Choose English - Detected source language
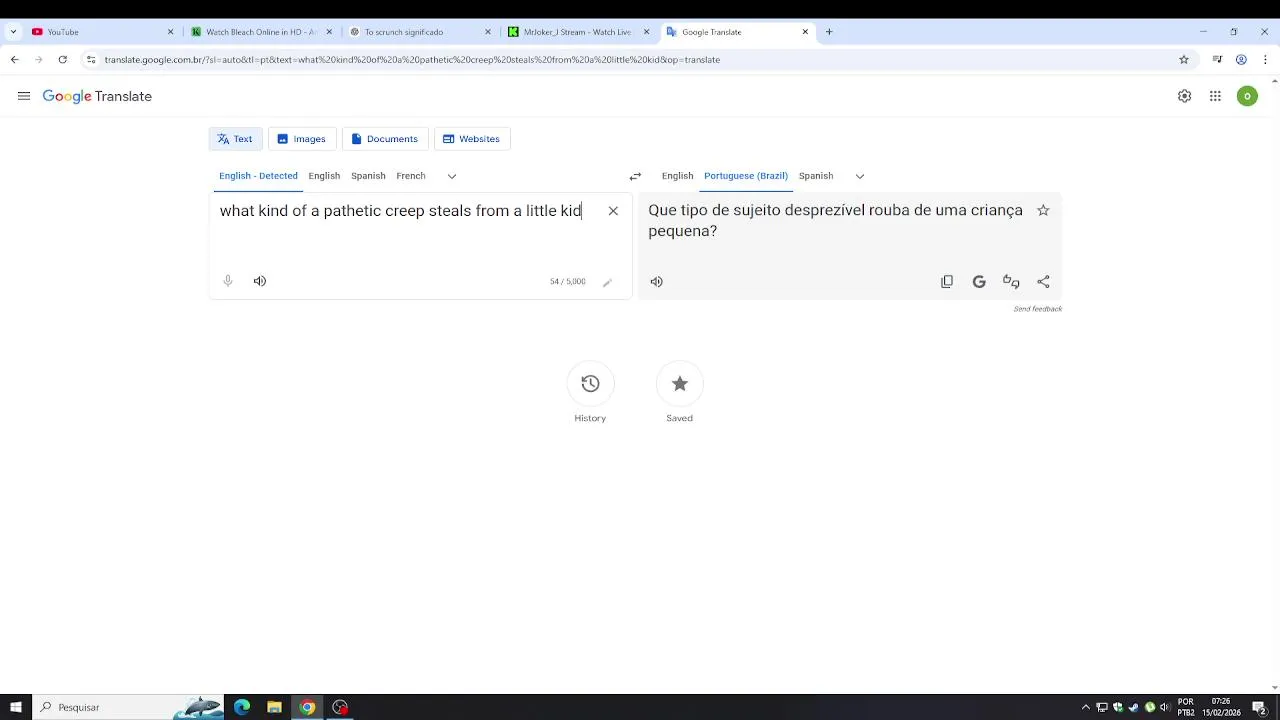The width and height of the screenshot is (1280, 720). (x=258, y=176)
